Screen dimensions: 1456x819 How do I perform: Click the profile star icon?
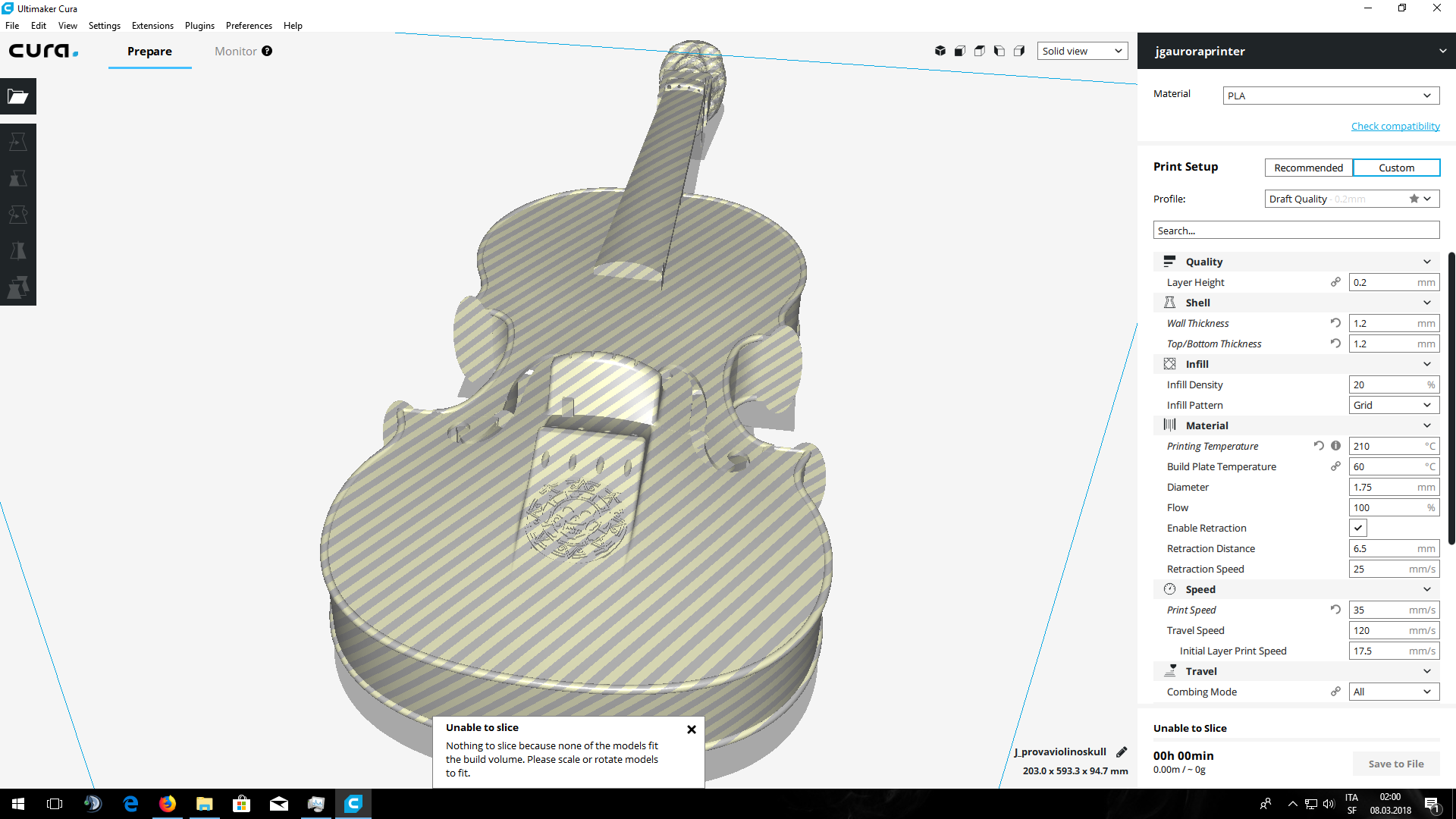coord(1414,199)
